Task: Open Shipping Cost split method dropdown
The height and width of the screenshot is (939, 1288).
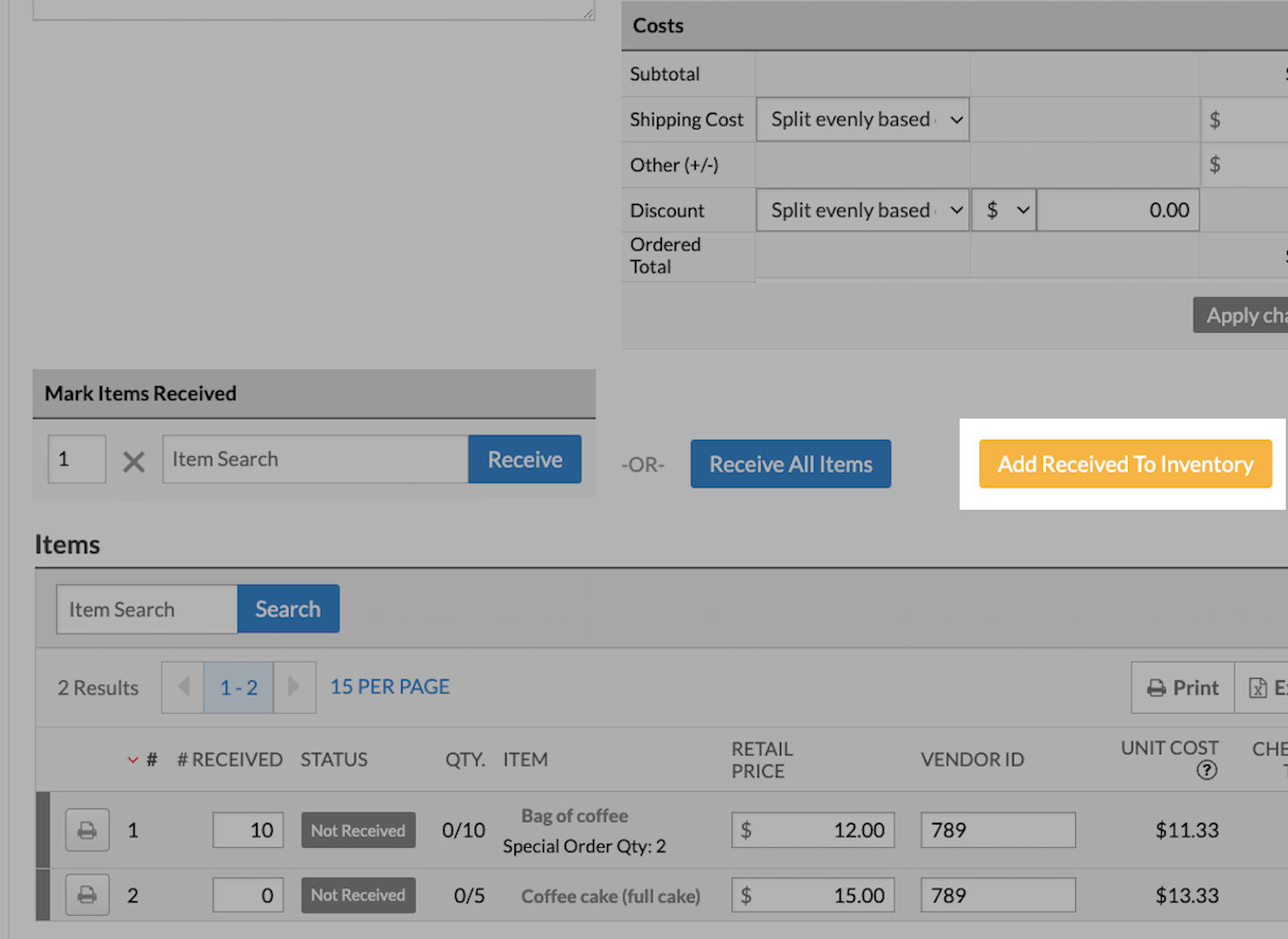Action: coord(862,120)
